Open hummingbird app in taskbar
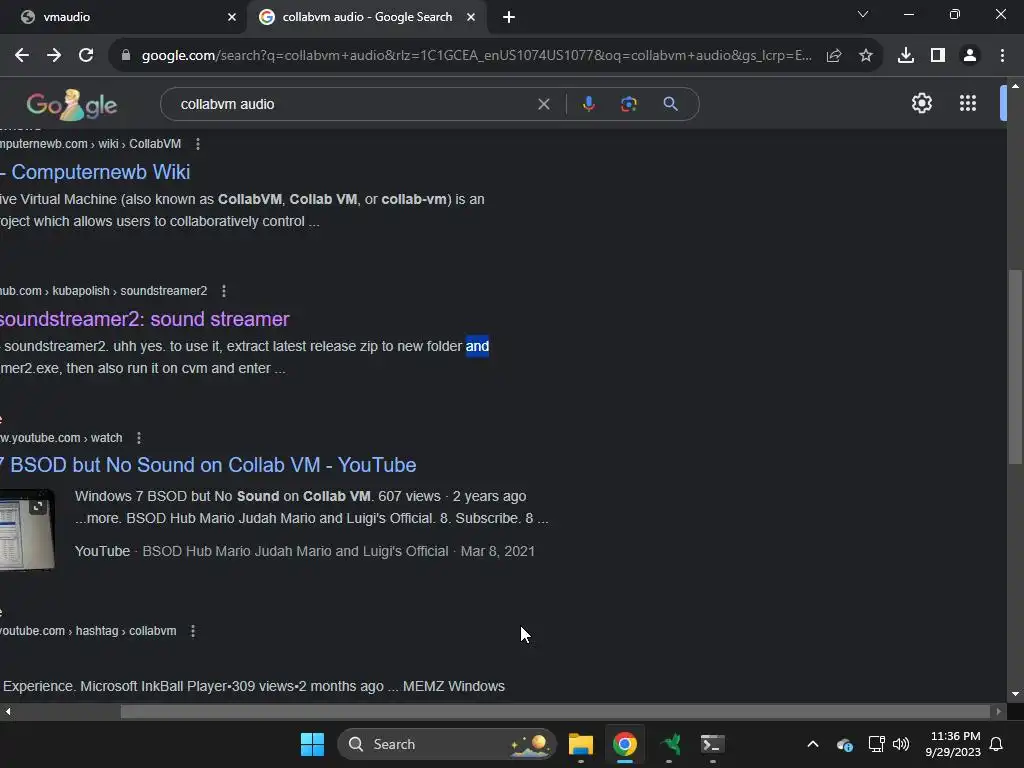The width and height of the screenshot is (1024, 768). (669, 744)
